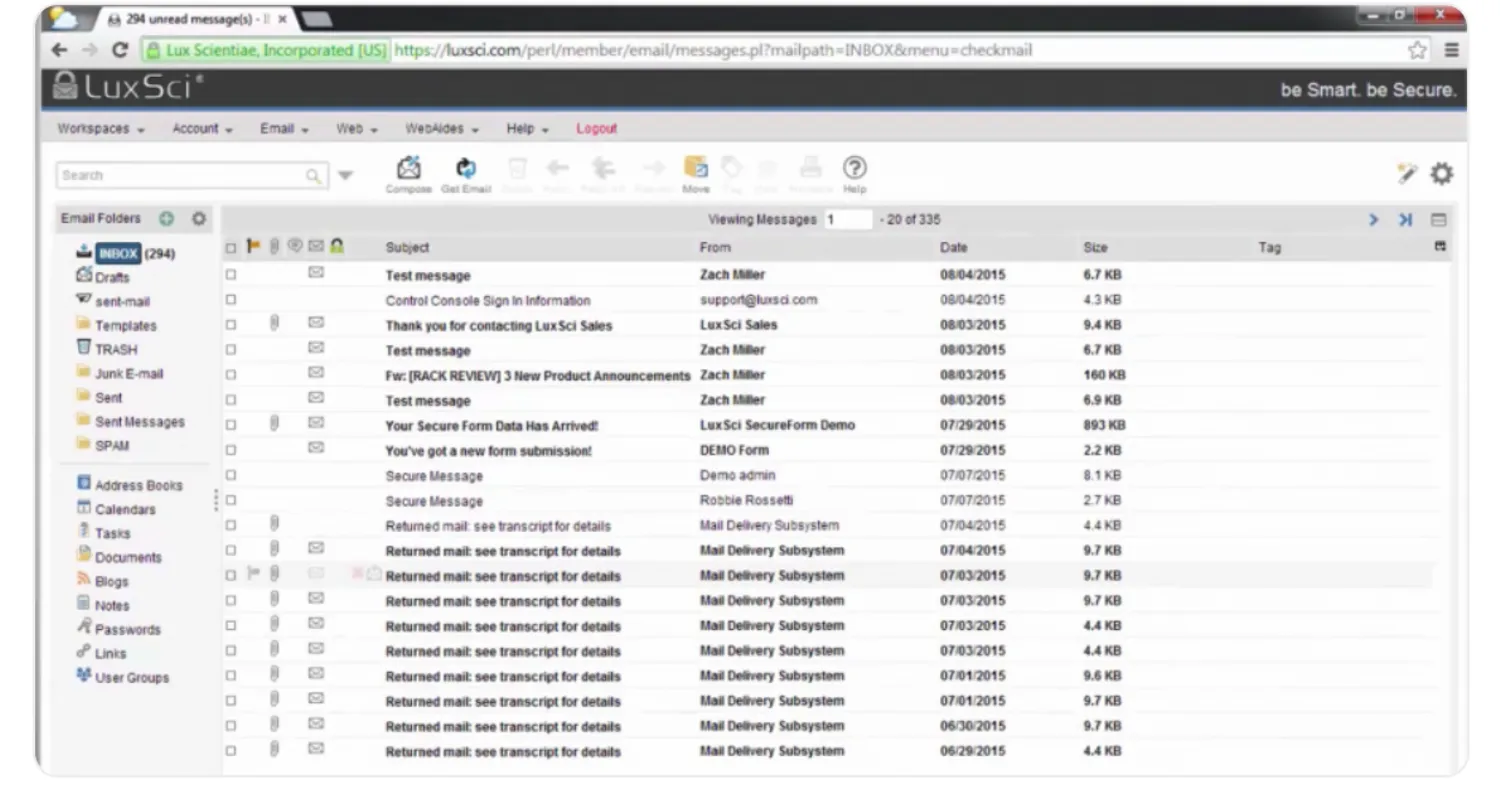Open Help via the question mark icon
The image size is (1500, 807).
pyautogui.click(x=854, y=167)
